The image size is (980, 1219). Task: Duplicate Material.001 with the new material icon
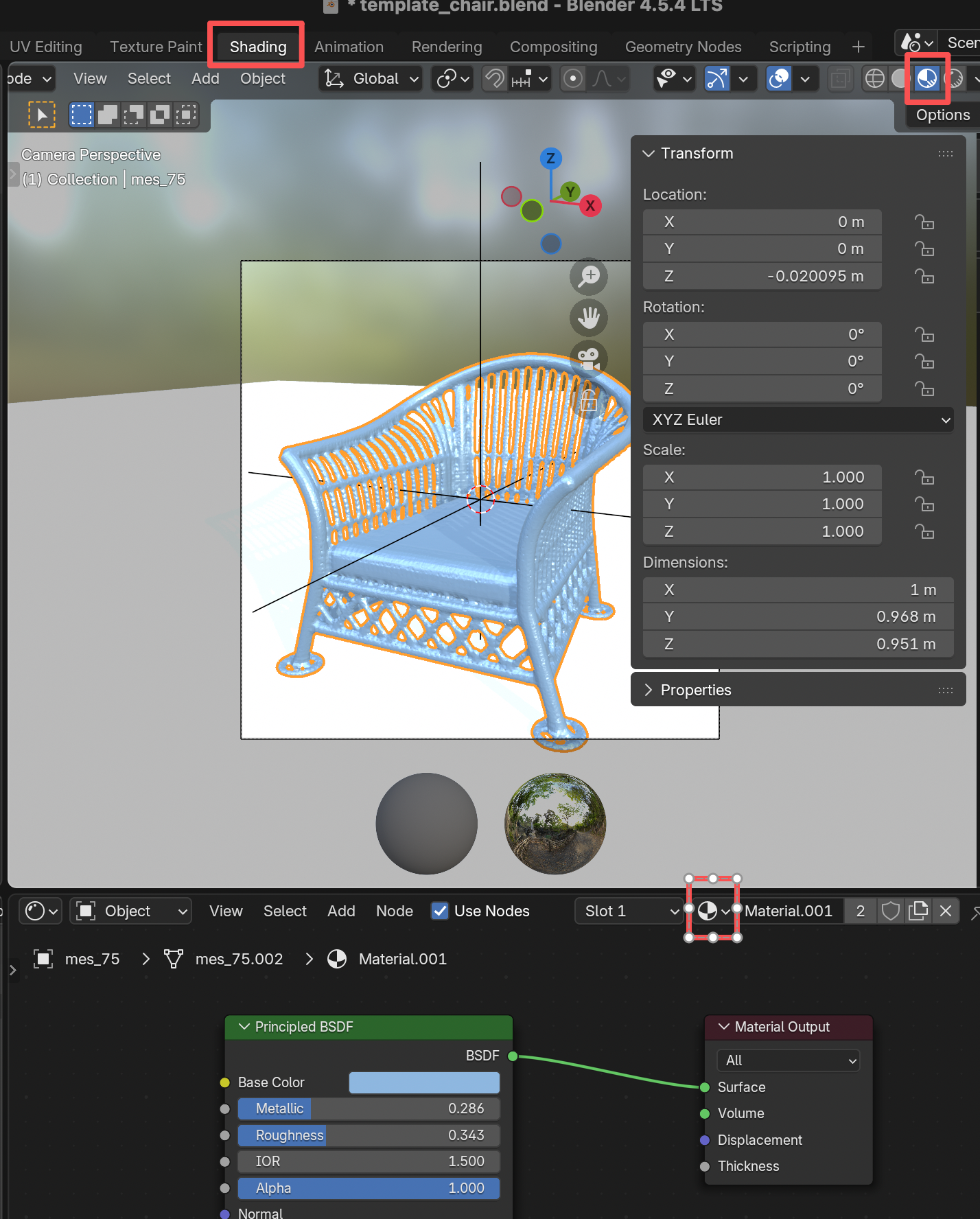click(918, 911)
